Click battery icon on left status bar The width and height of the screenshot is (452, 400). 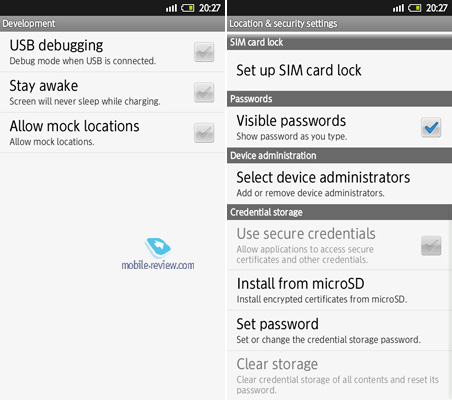[x=188, y=8]
